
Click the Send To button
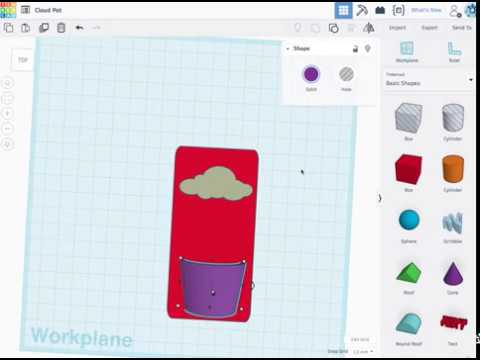pyautogui.click(x=462, y=28)
